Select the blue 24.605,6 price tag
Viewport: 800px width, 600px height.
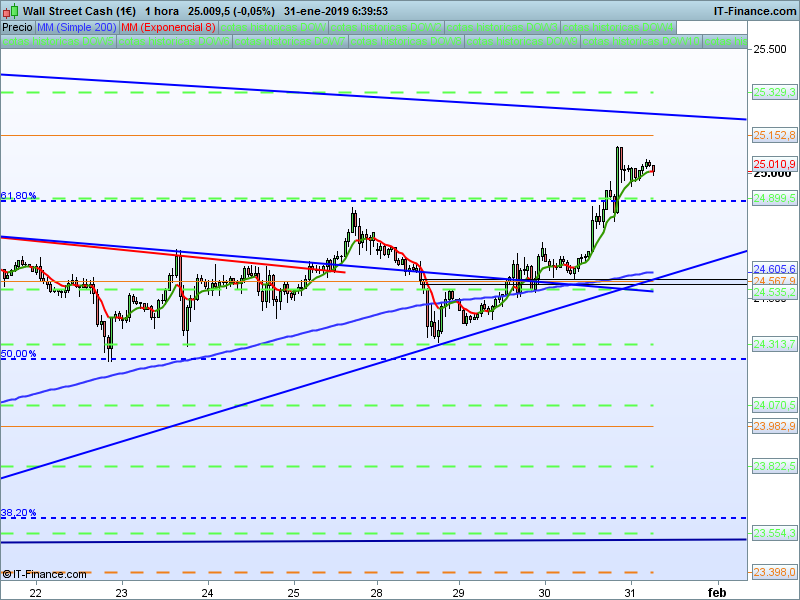pos(774,269)
